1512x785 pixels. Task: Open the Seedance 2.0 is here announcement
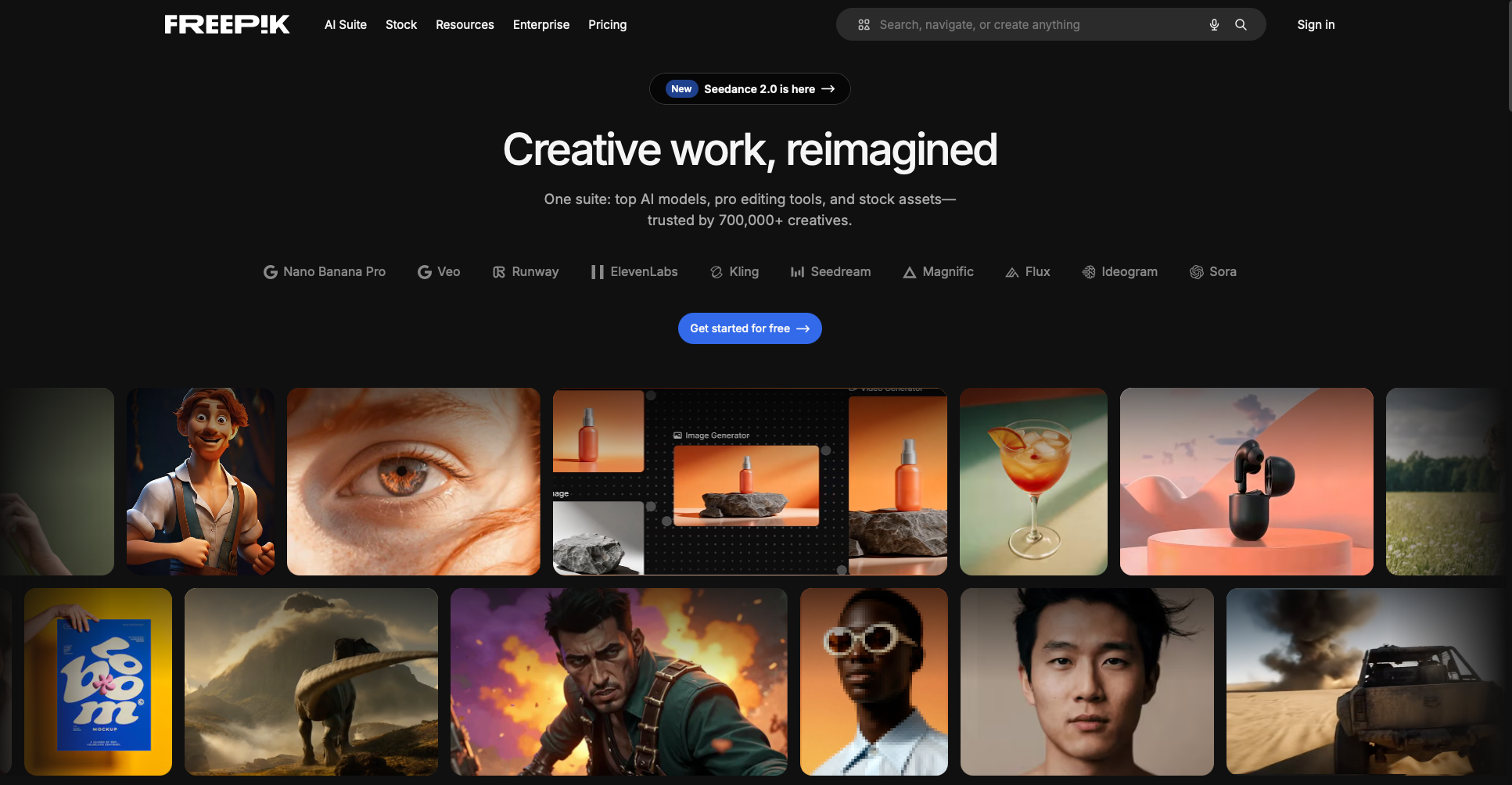point(750,89)
